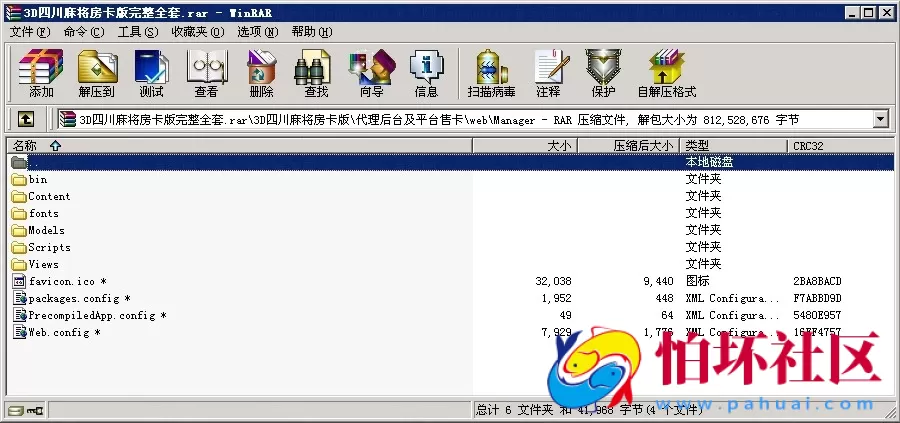900x423 pixels.
Task: Click the WinRAR title bar icon
Action: click(x=12, y=12)
